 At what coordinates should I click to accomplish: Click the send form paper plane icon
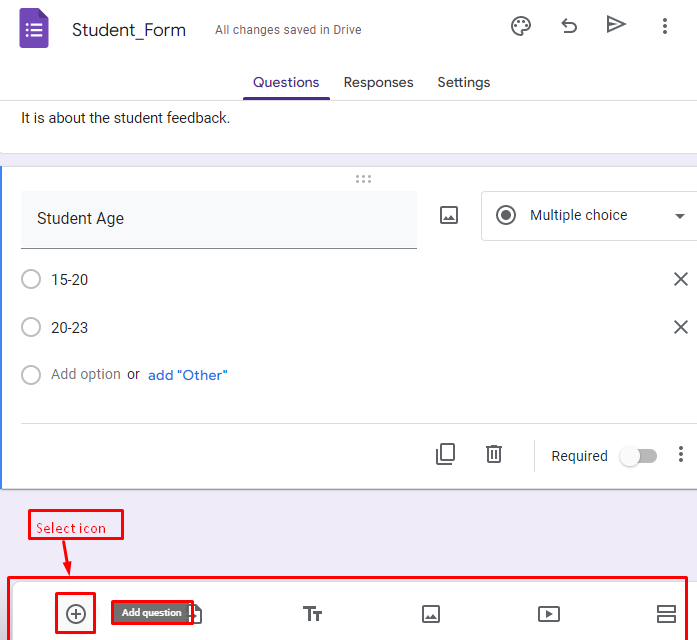(x=616, y=24)
